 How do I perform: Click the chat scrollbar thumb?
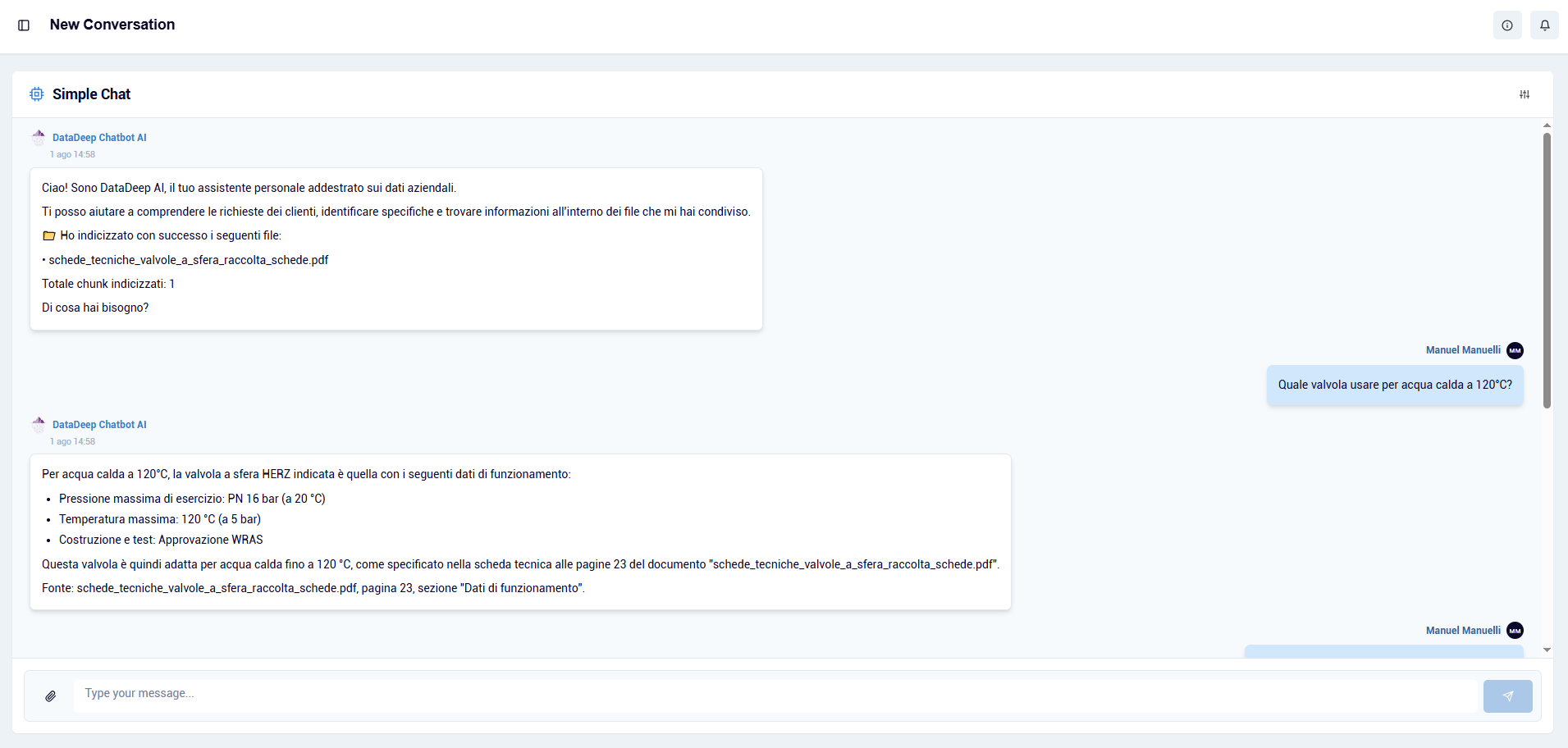tap(1546, 271)
